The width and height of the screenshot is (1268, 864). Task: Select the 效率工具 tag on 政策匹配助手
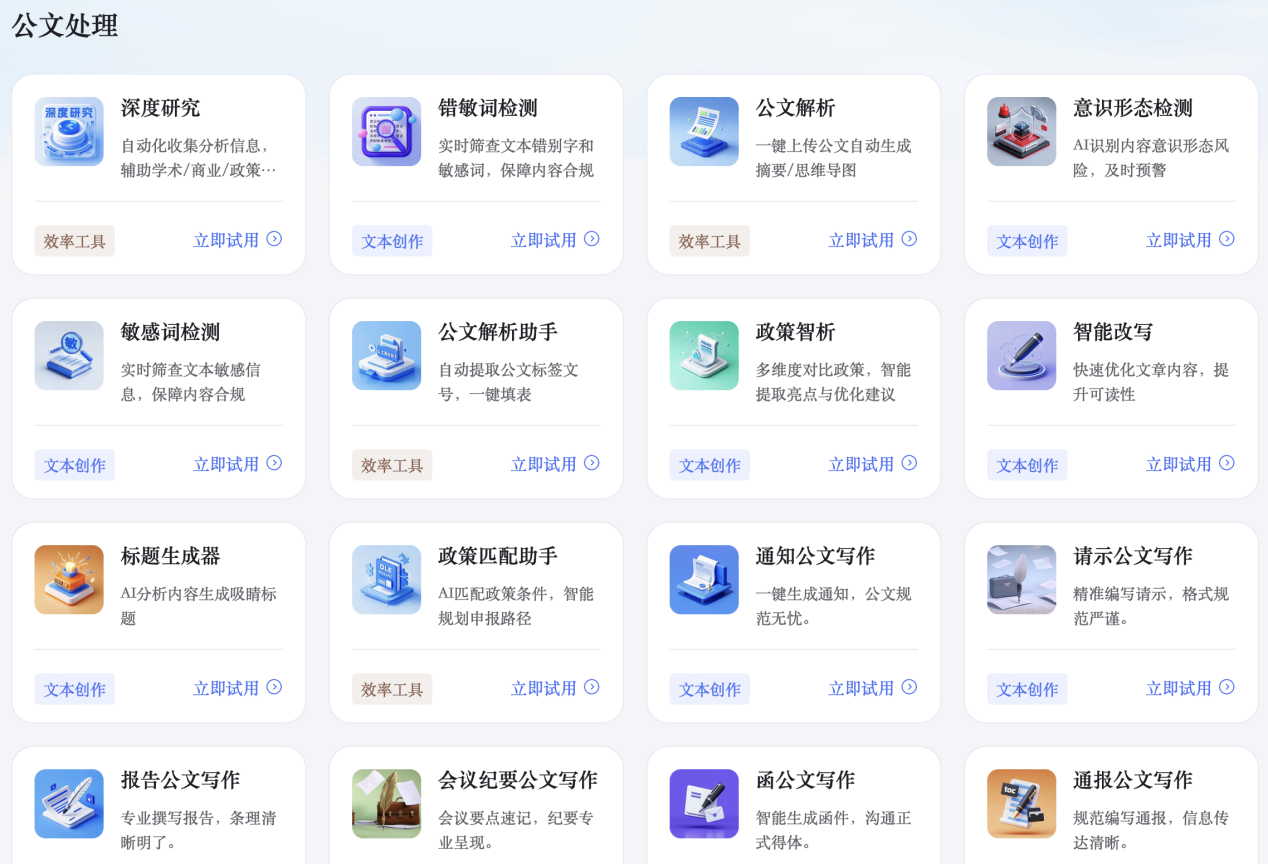pos(392,689)
